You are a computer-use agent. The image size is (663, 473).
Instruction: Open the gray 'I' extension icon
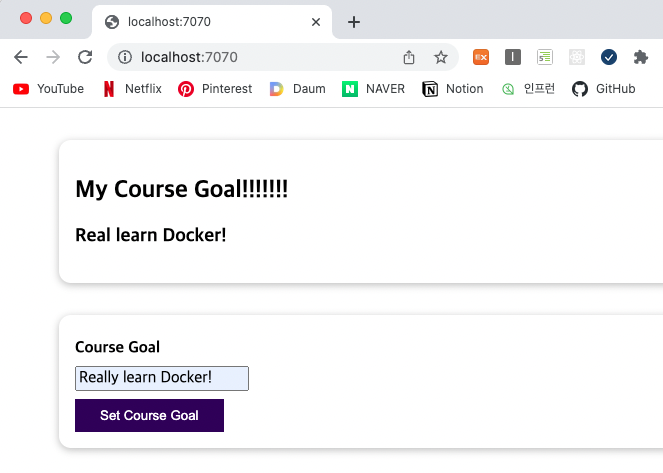[x=513, y=57]
